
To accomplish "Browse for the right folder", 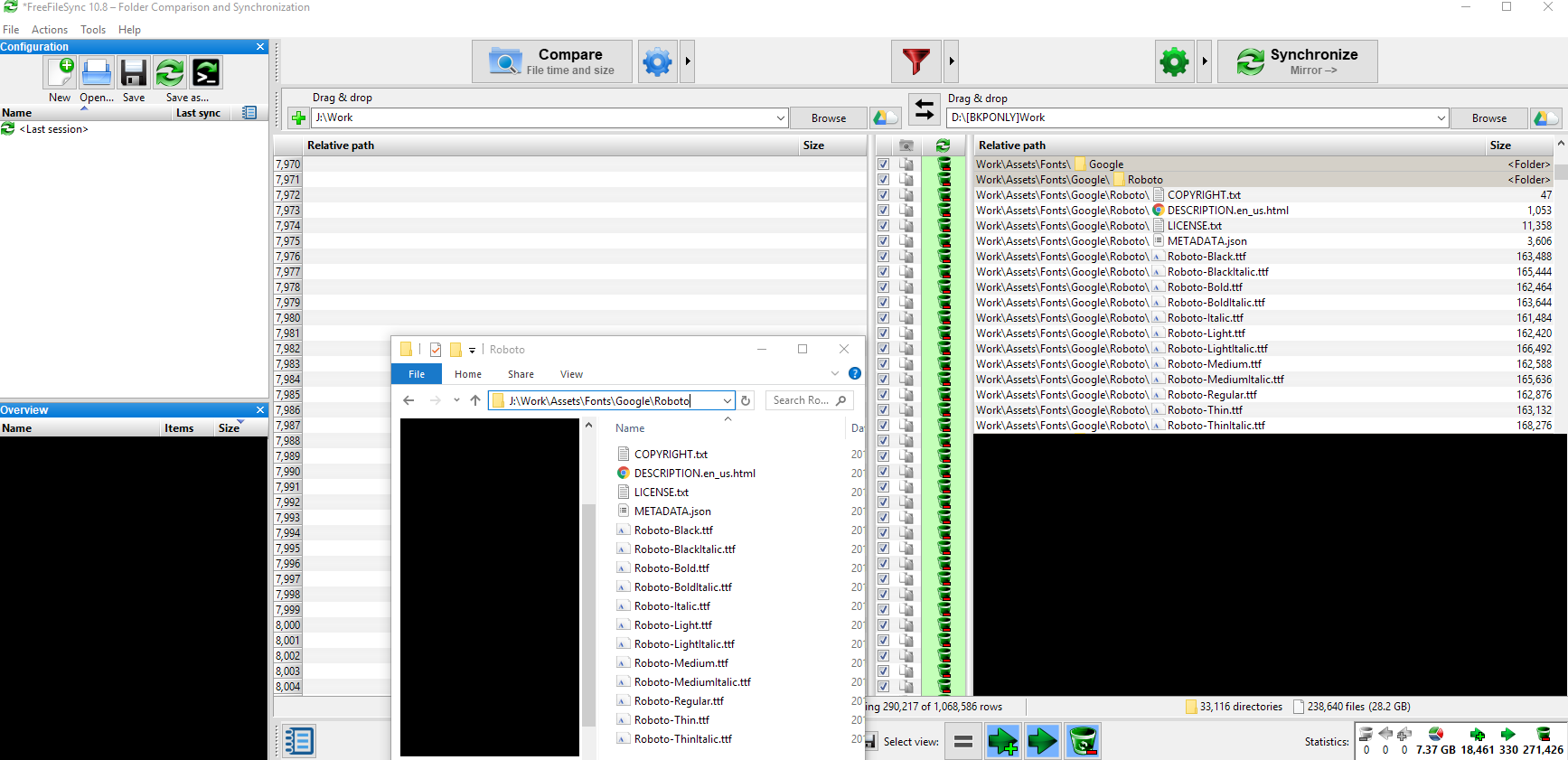I will 1489,117.
